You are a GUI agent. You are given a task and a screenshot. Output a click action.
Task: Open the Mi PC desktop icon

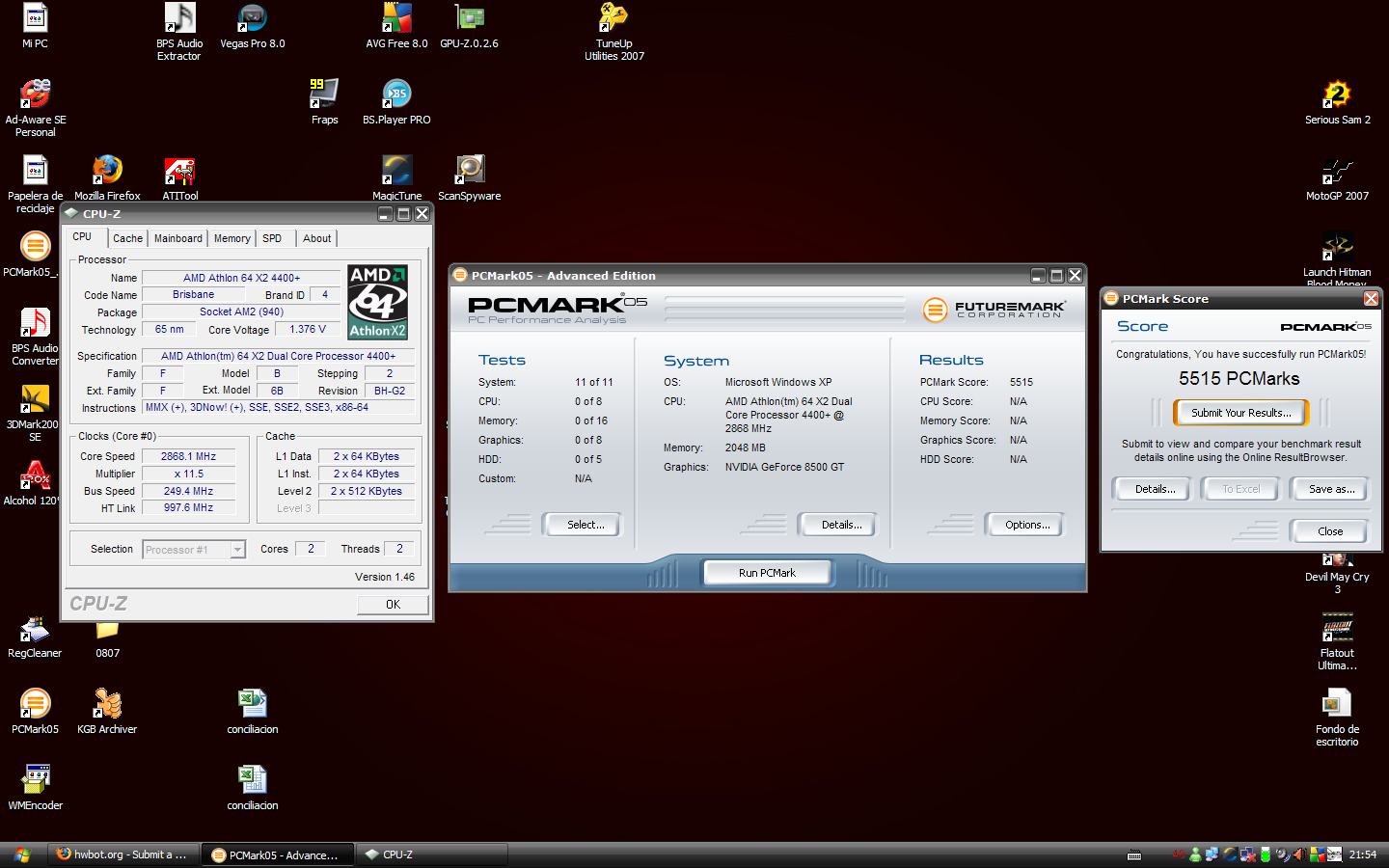[x=35, y=26]
